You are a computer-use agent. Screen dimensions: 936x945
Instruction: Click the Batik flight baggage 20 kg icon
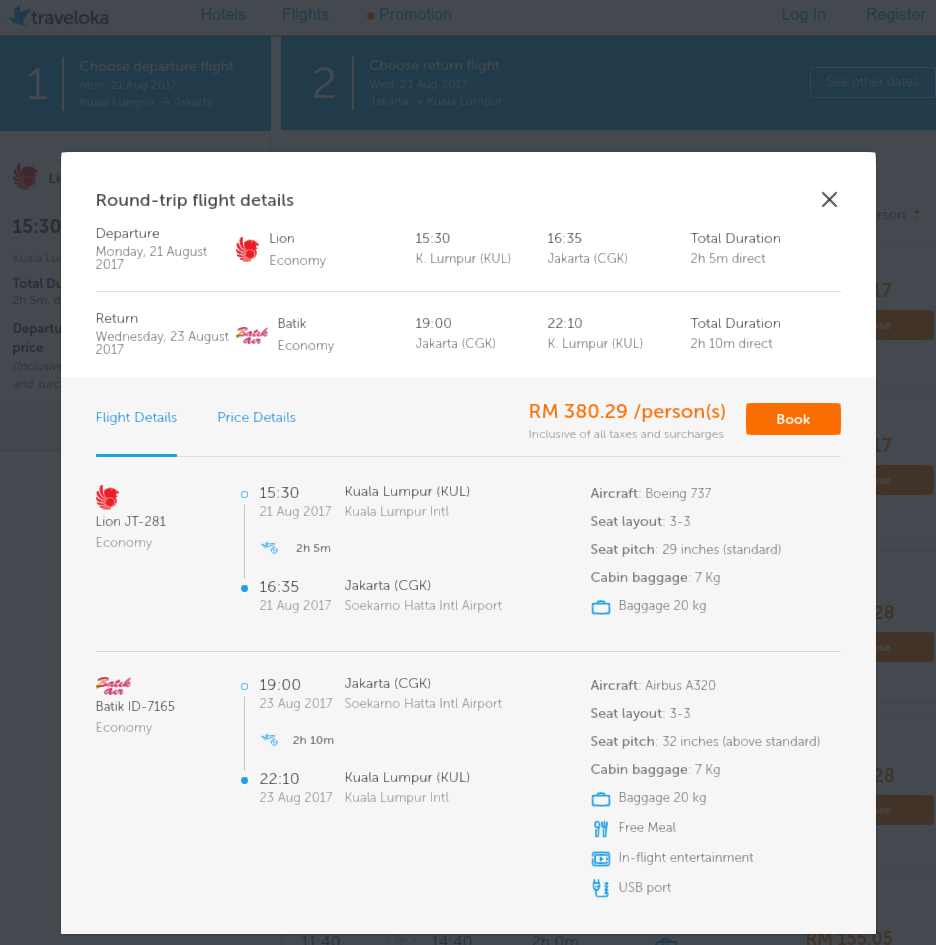(600, 798)
